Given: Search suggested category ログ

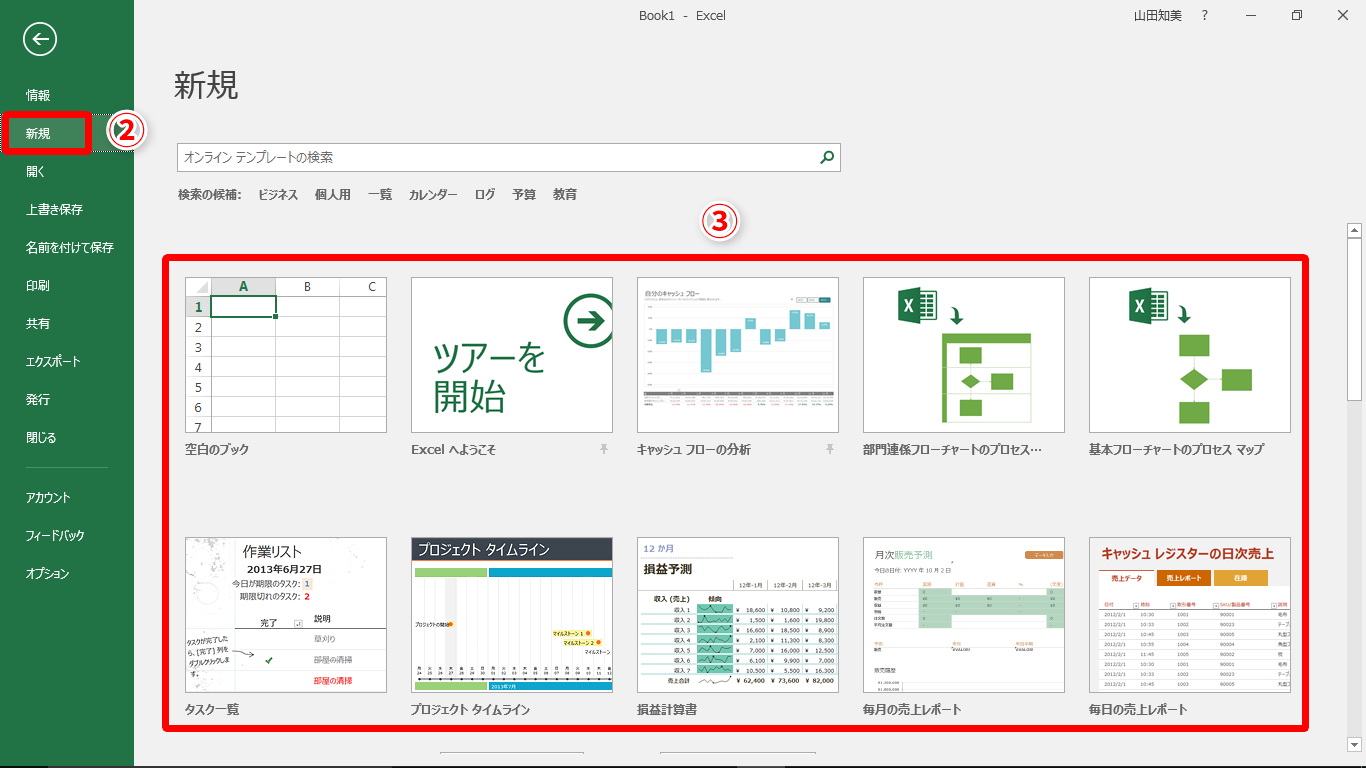Looking at the screenshot, I should tap(485, 195).
